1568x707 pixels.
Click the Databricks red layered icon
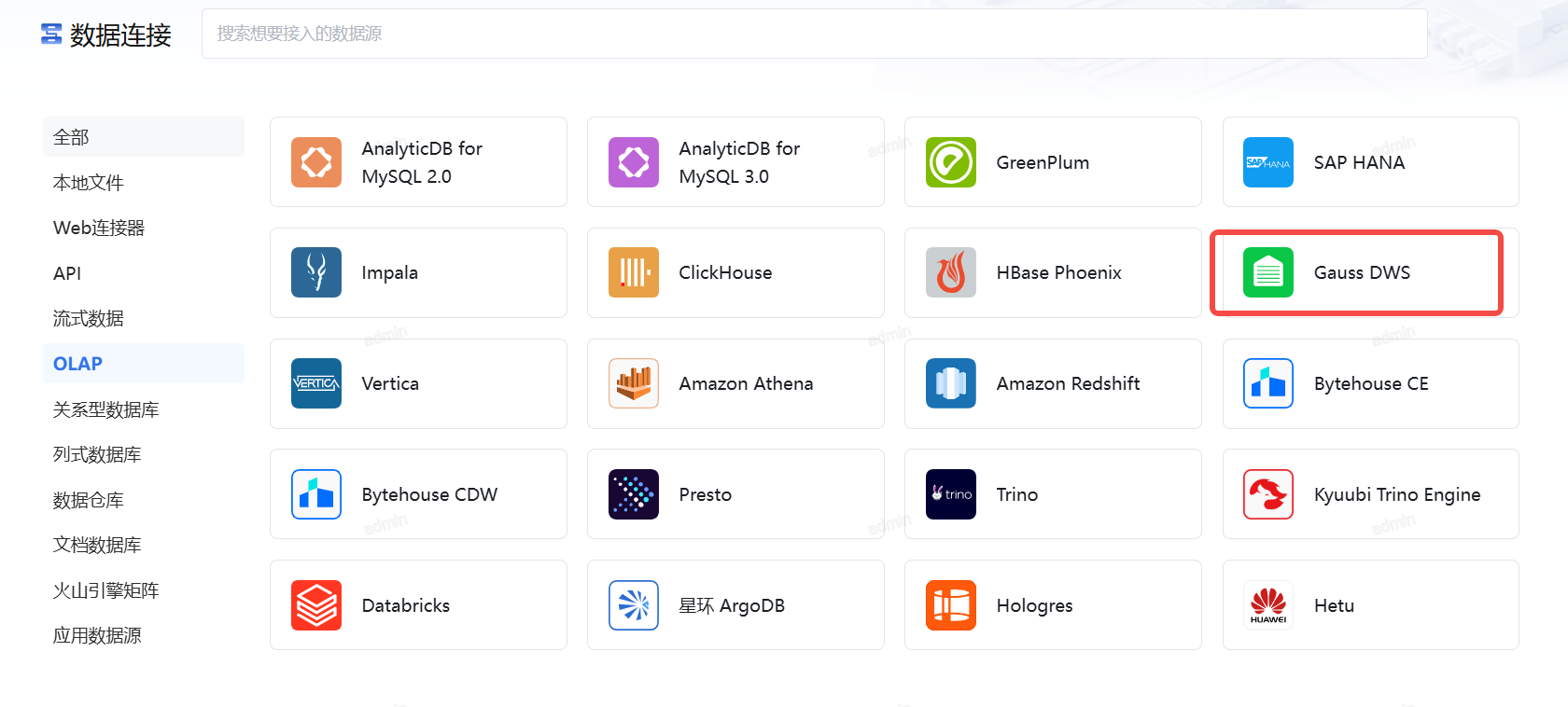pos(315,605)
